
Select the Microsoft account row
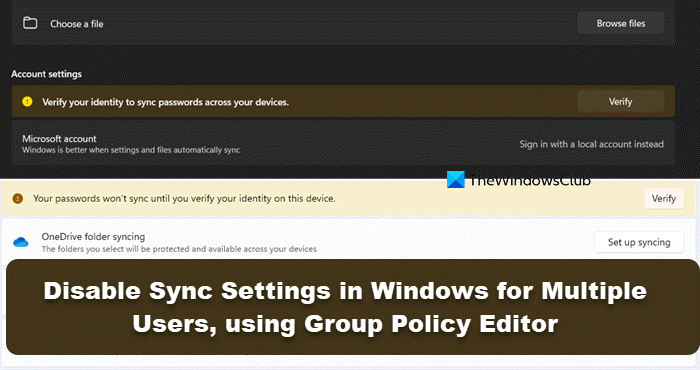[343, 144]
